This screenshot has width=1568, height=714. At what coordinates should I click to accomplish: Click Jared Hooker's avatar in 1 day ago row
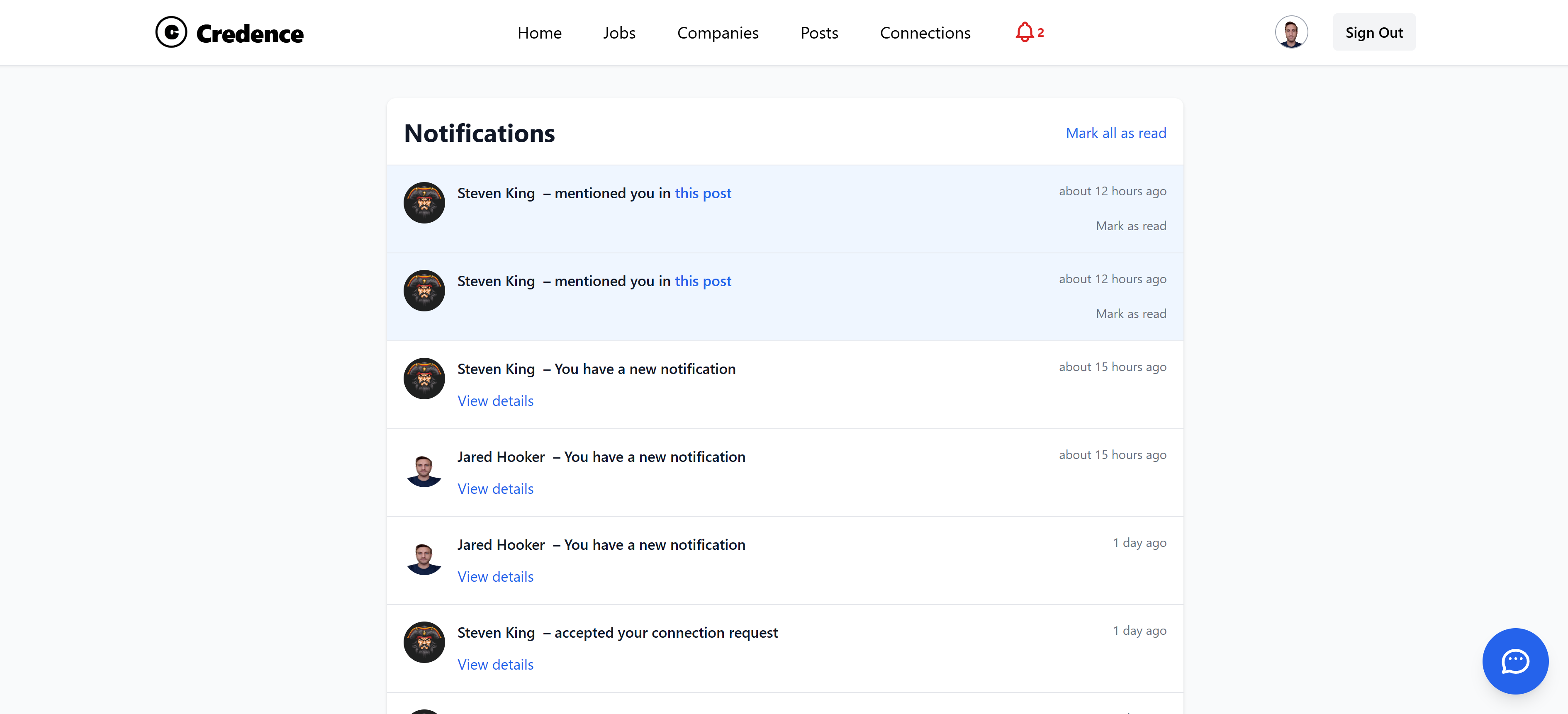click(424, 554)
